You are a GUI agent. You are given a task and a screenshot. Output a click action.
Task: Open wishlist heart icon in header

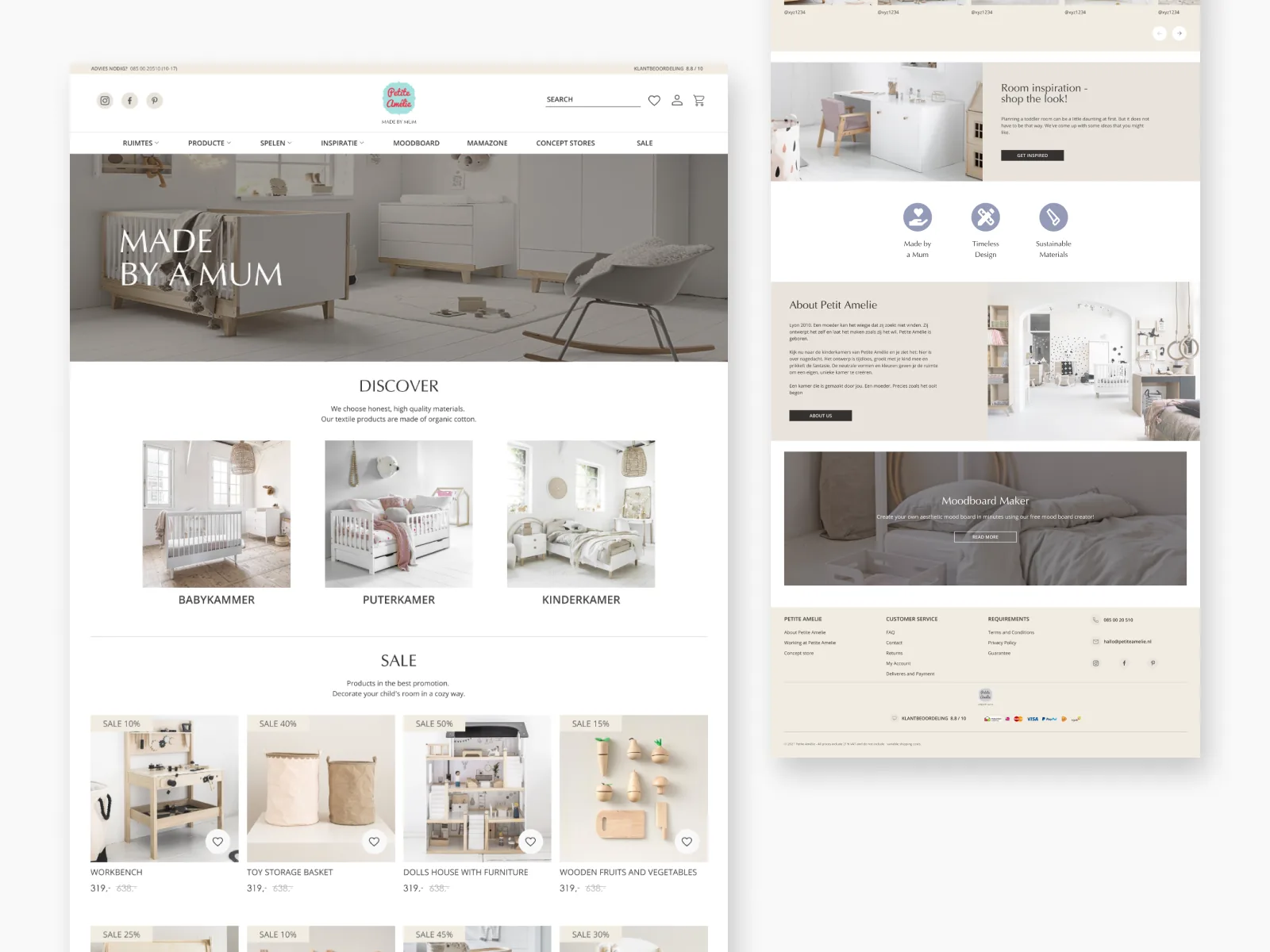654,101
